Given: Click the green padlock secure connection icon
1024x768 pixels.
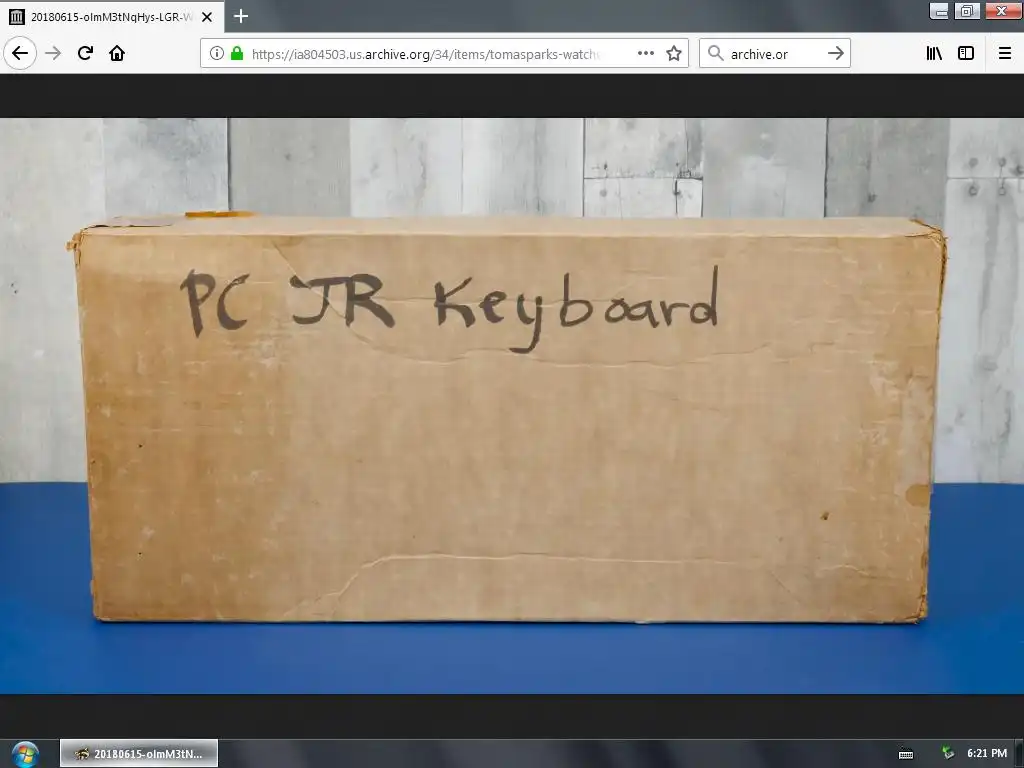Looking at the screenshot, I should (237, 54).
